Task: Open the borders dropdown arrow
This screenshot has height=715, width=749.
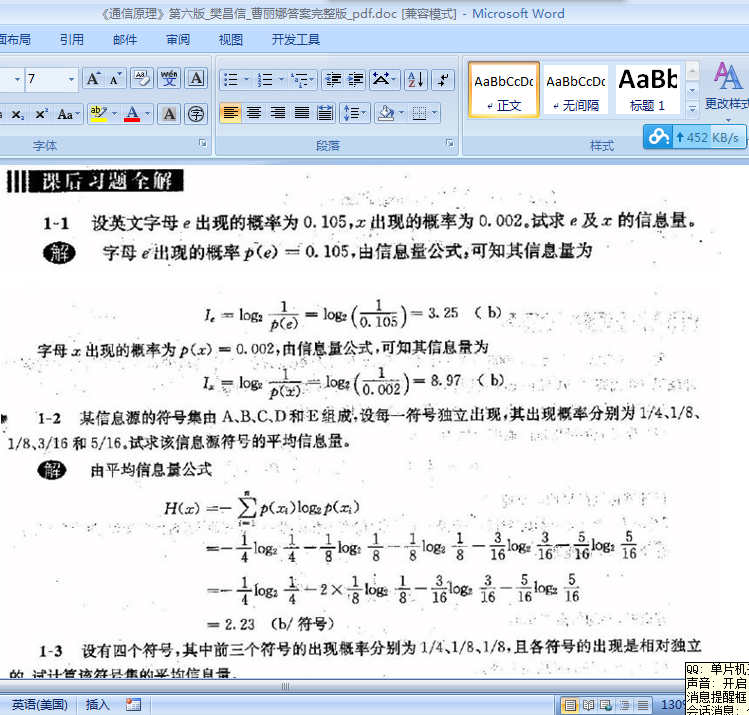Action: tap(434, 114)
